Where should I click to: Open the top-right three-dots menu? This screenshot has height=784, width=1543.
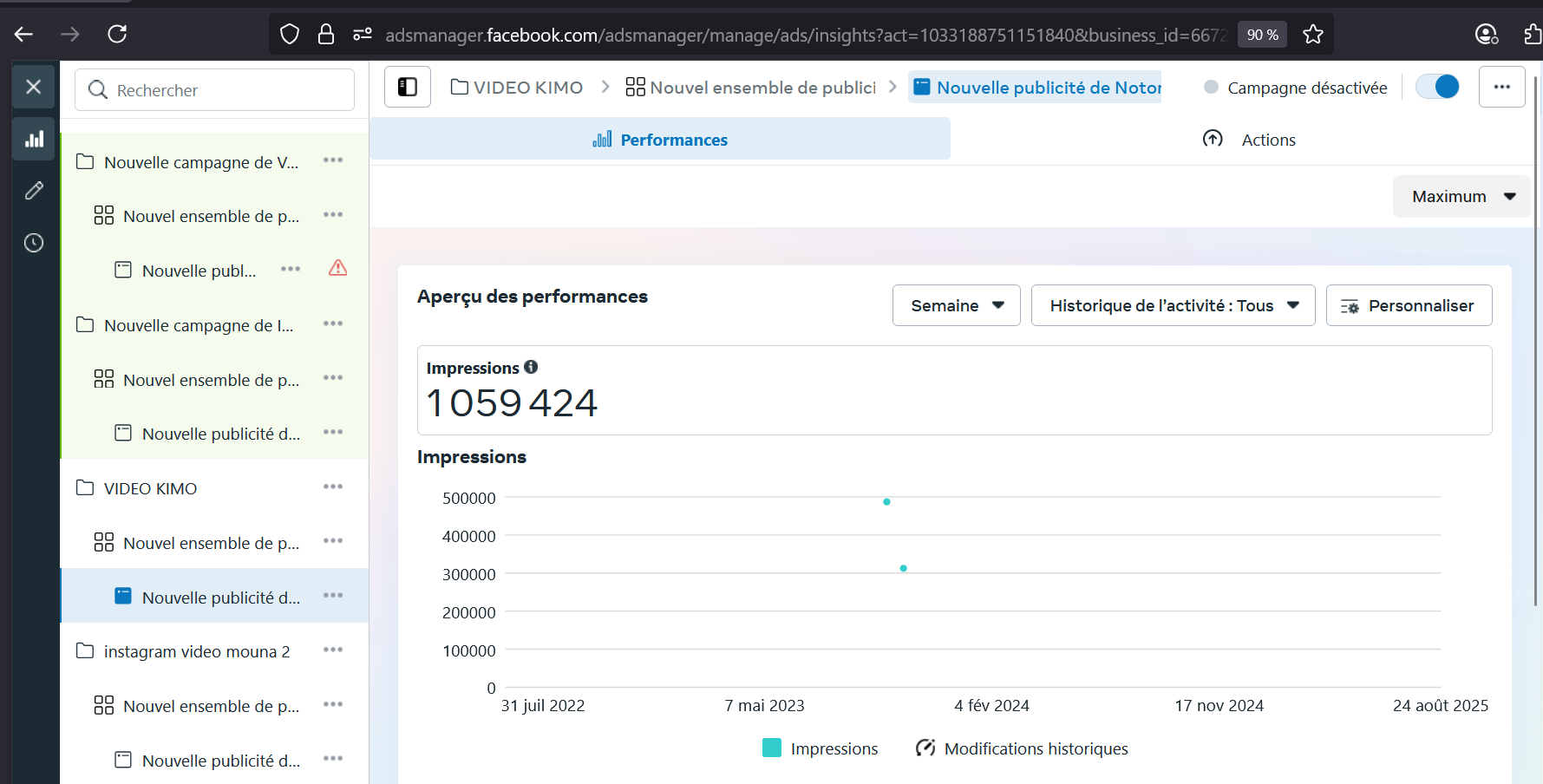pos(1501,87)
